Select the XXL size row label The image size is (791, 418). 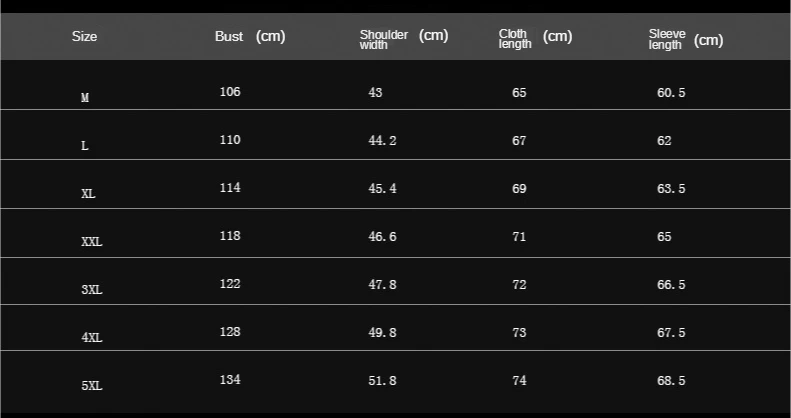coord(92,242)
